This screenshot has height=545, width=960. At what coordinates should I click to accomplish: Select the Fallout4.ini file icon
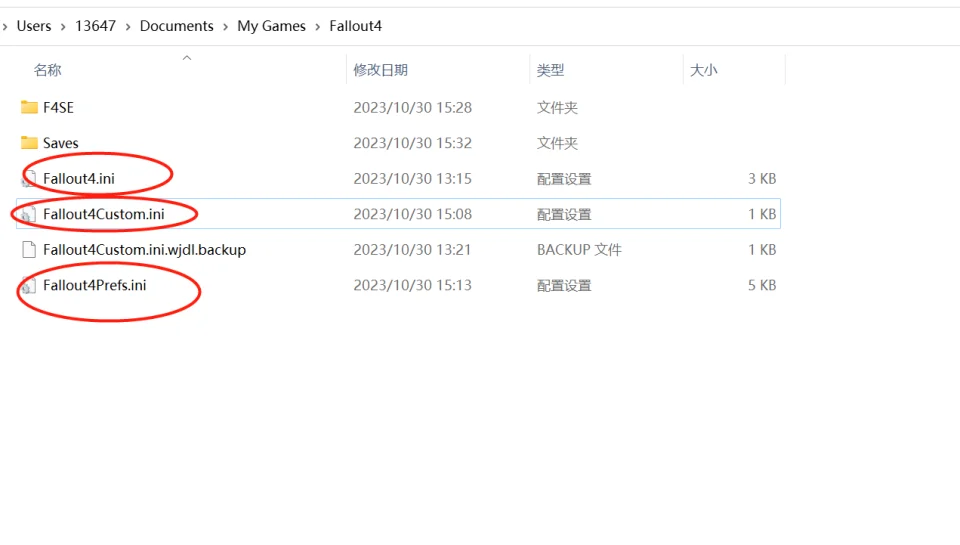pyautogui.click(x=29, y=179)
